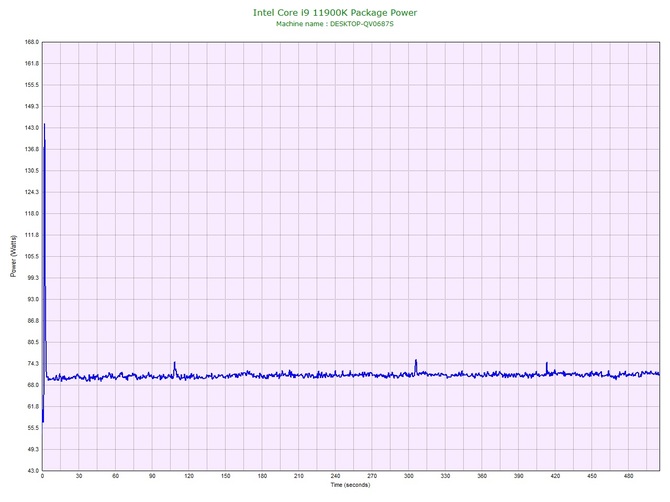670x502 pixels.
Task: Click the 360 tick label on the time axis
Action: click(x=482, y=477)
